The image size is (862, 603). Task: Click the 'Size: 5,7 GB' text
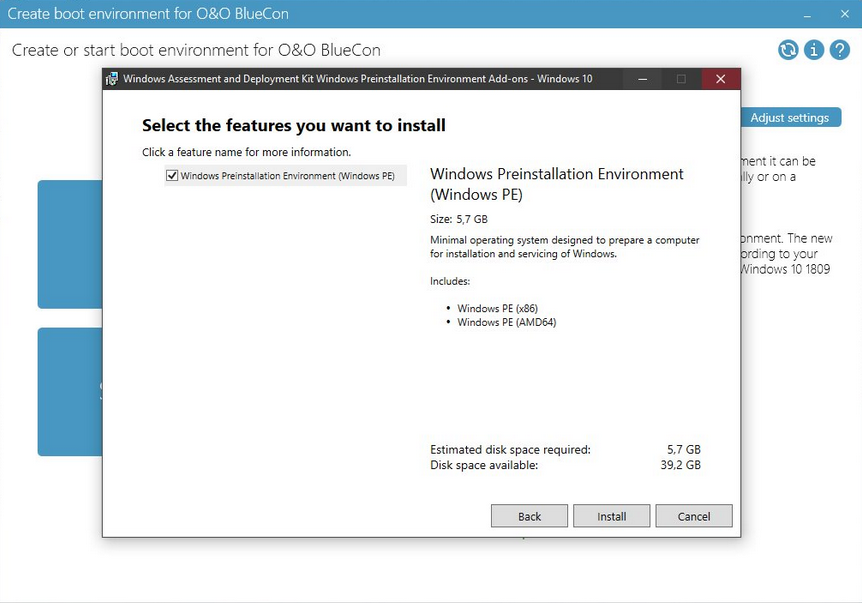coord(459,219)
